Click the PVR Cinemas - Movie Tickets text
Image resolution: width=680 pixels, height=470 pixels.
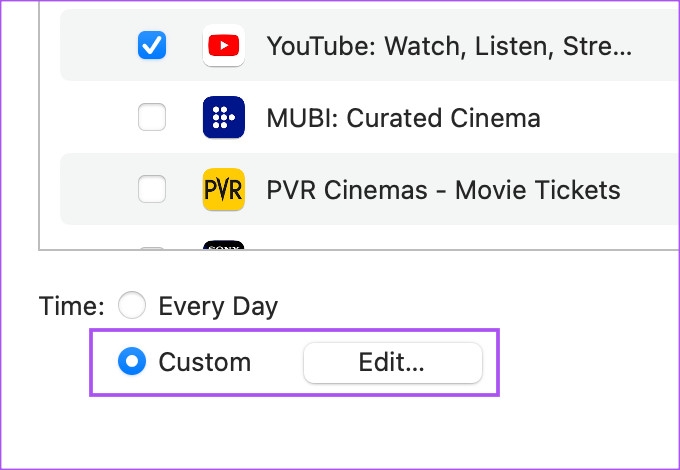443,190
